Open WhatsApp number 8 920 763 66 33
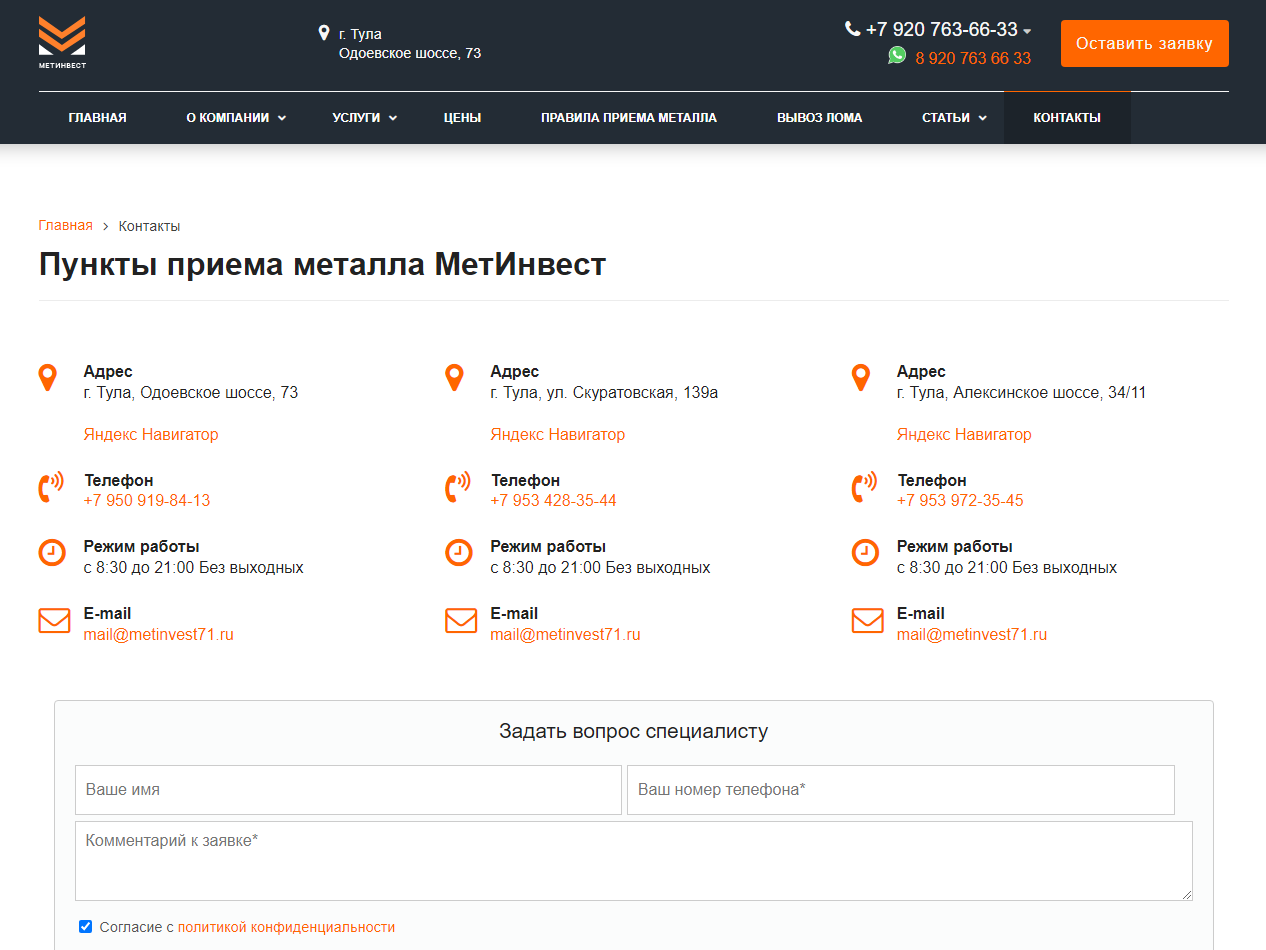Screen dimensions: 1266x950 pyautogui.click(x=973, y=58)
